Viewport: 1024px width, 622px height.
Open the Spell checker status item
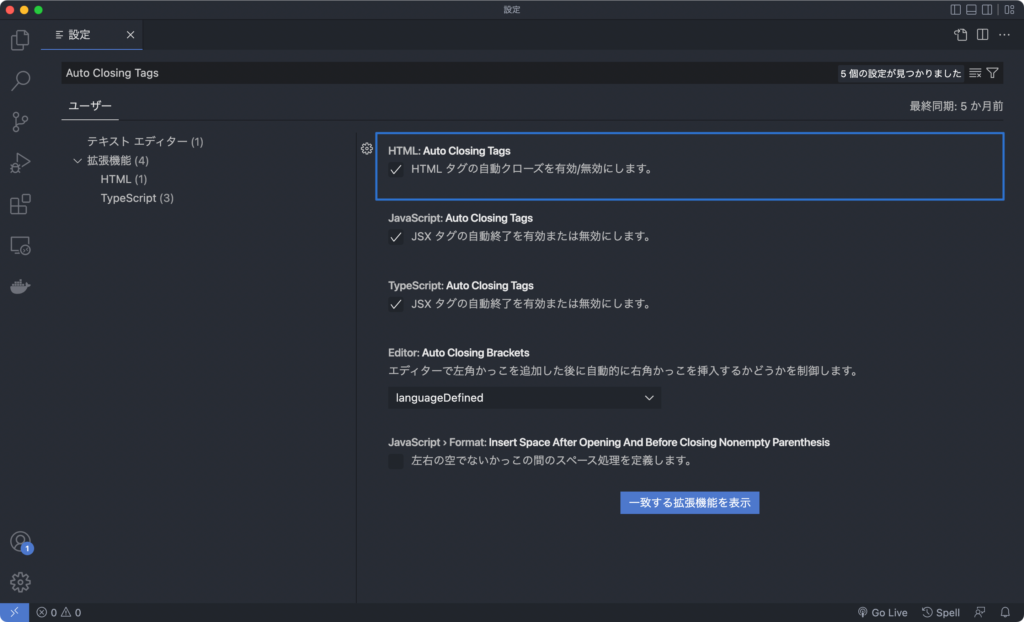(940, 612)
